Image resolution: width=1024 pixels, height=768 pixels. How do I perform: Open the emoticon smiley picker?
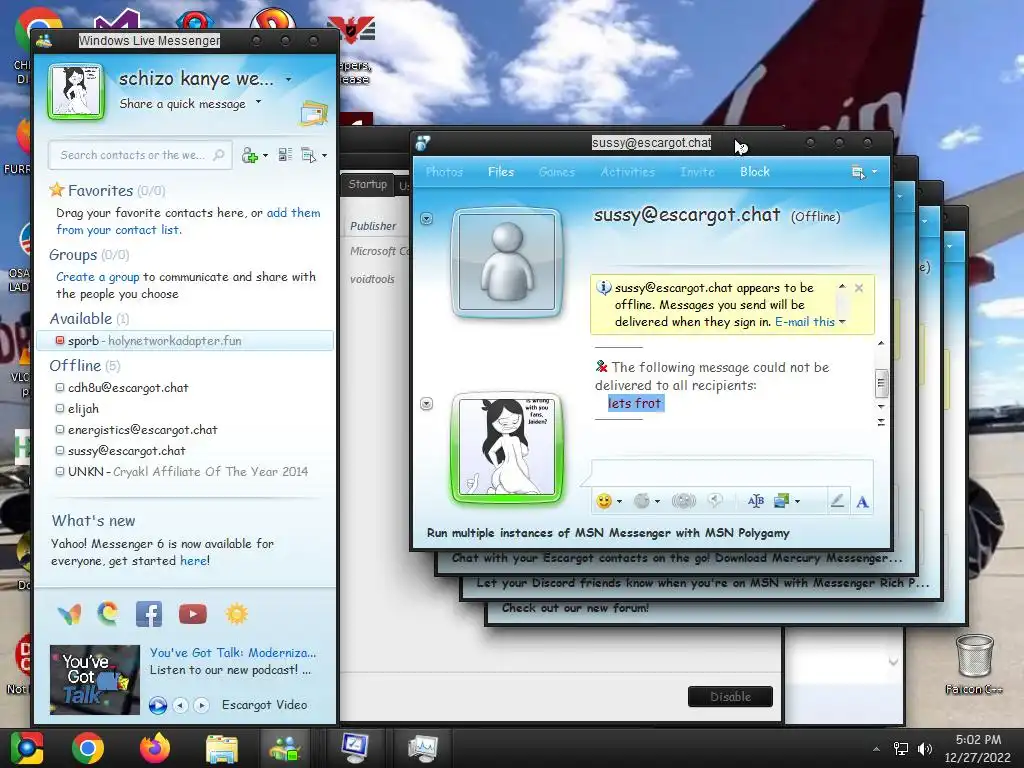[604, 501]
